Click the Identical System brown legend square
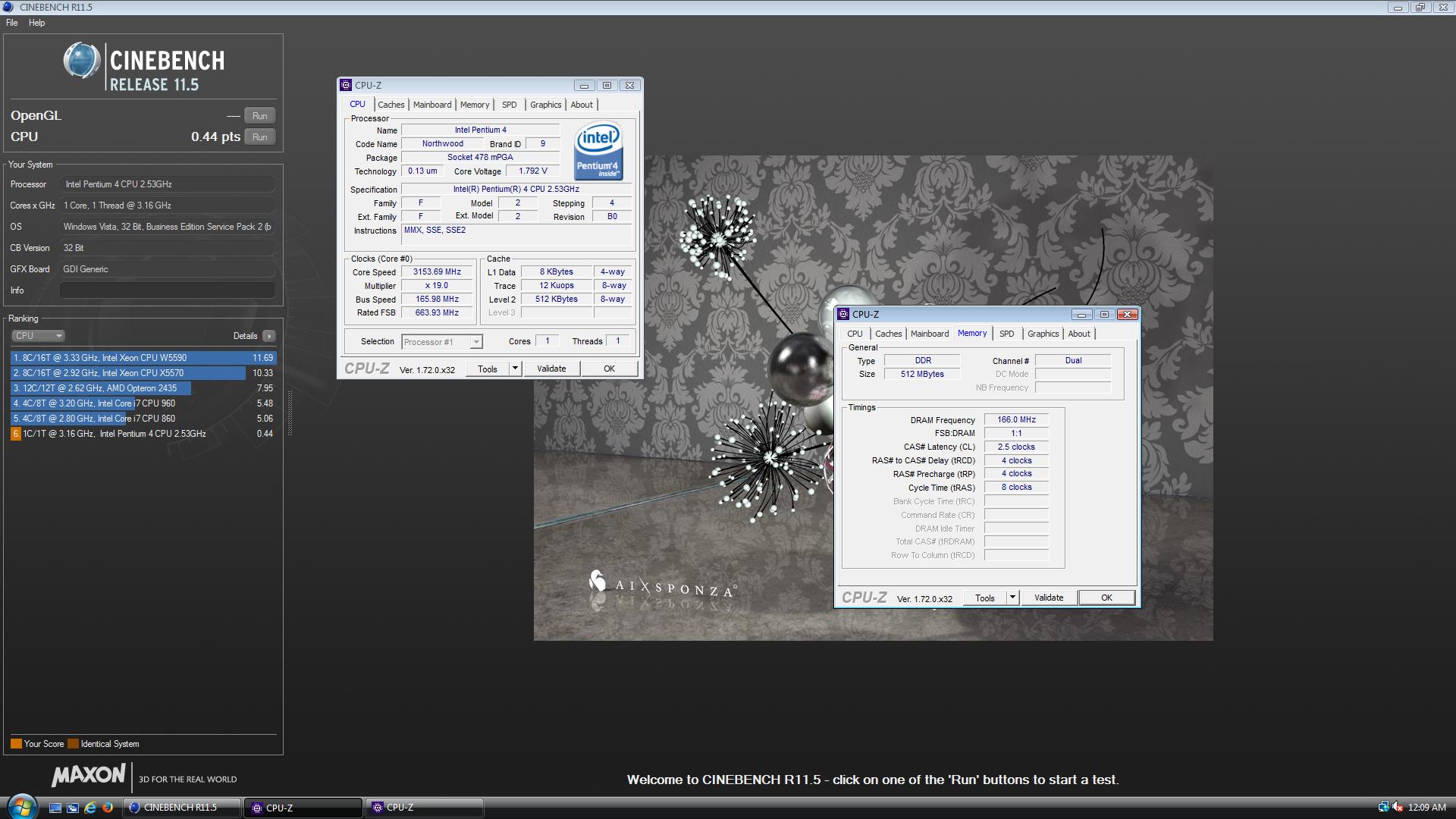1456x819 pixels. pos(73,744)
